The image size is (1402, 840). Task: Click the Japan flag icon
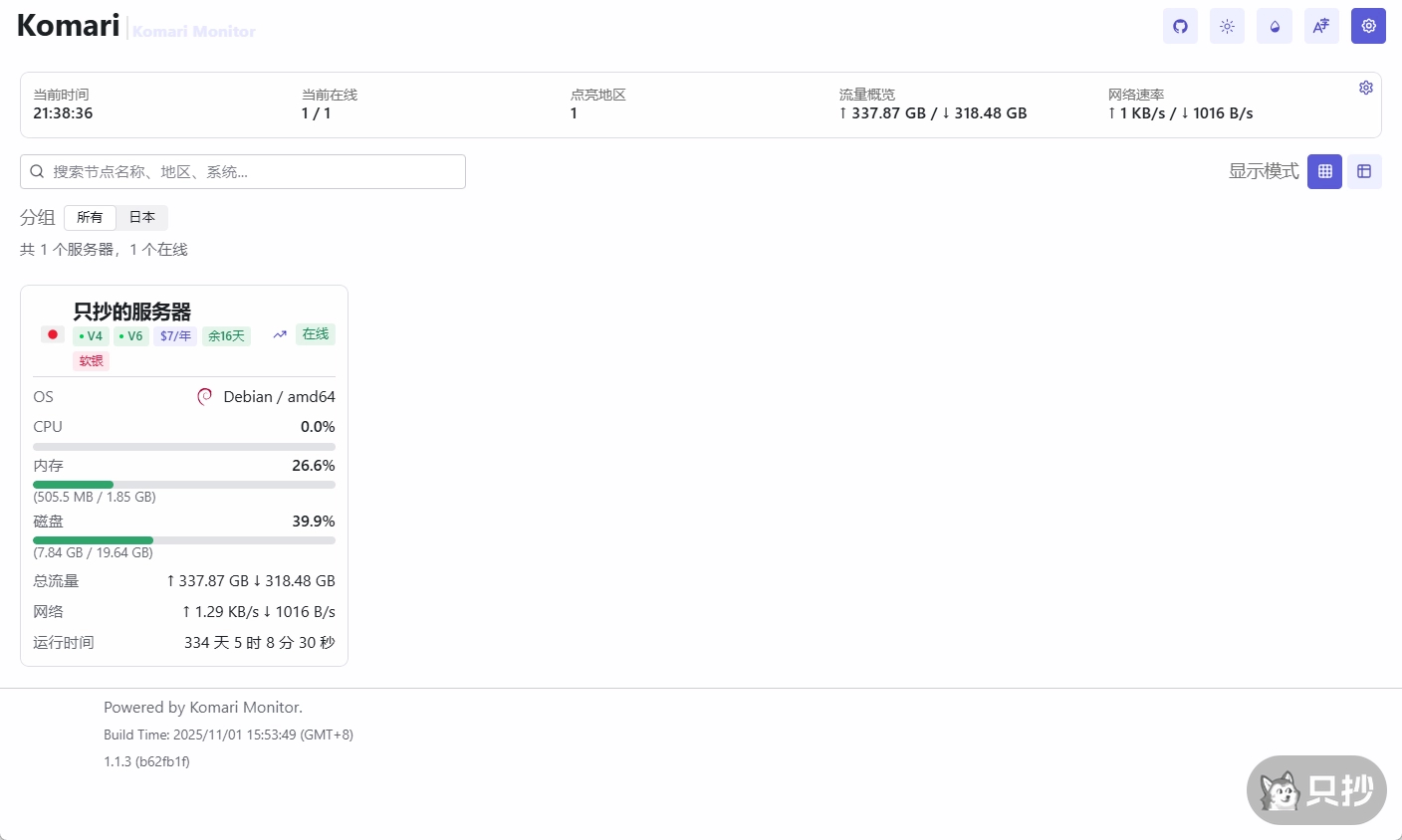click(x=53, y=334)
